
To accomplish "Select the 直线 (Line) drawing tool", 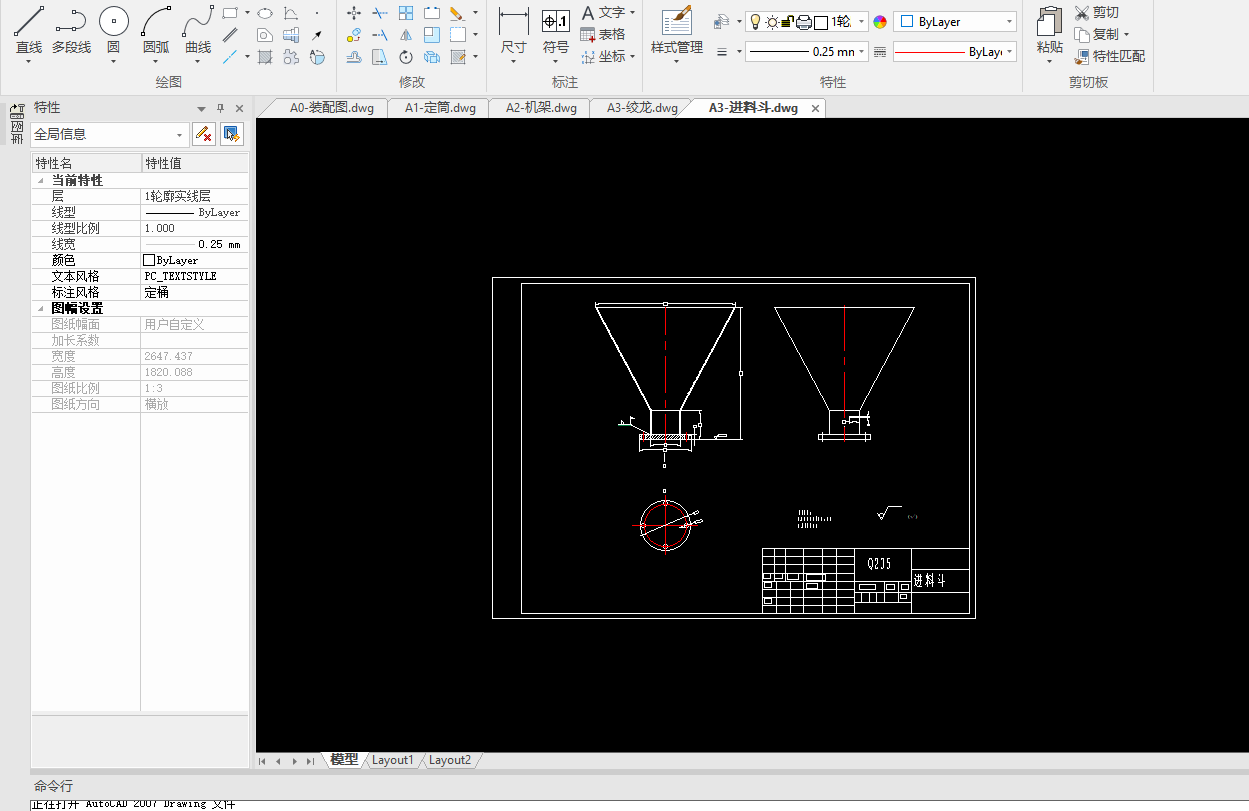I will pyautogui.click(x=29, y=30).
